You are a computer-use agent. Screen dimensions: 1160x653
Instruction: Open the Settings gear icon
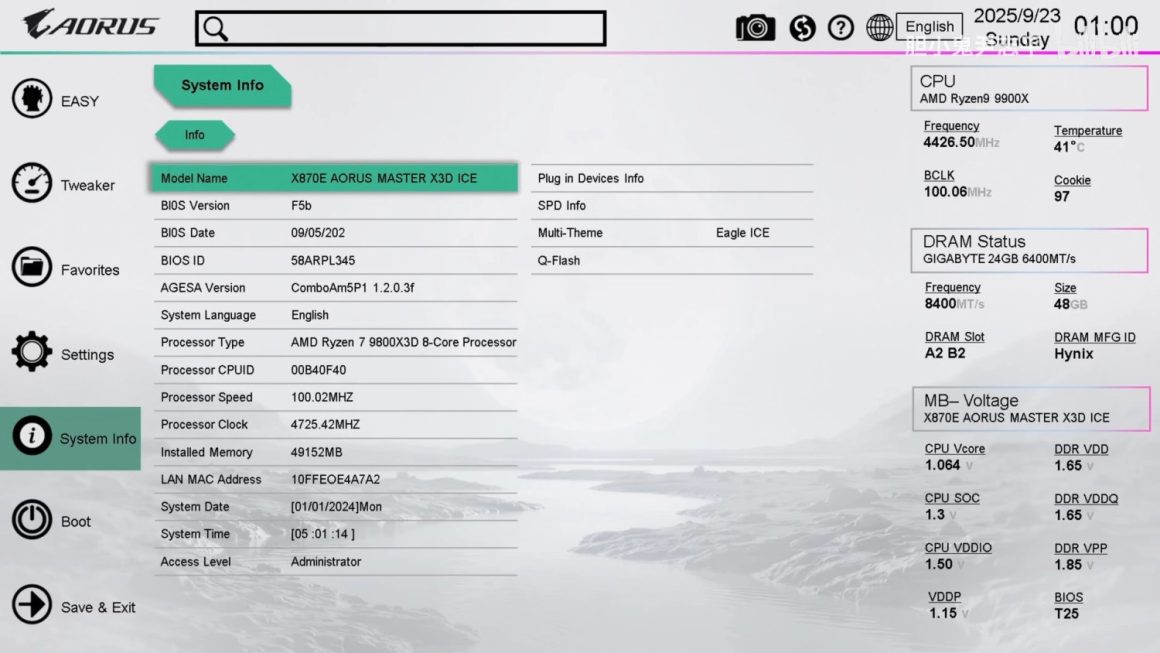tap(32, 353)
